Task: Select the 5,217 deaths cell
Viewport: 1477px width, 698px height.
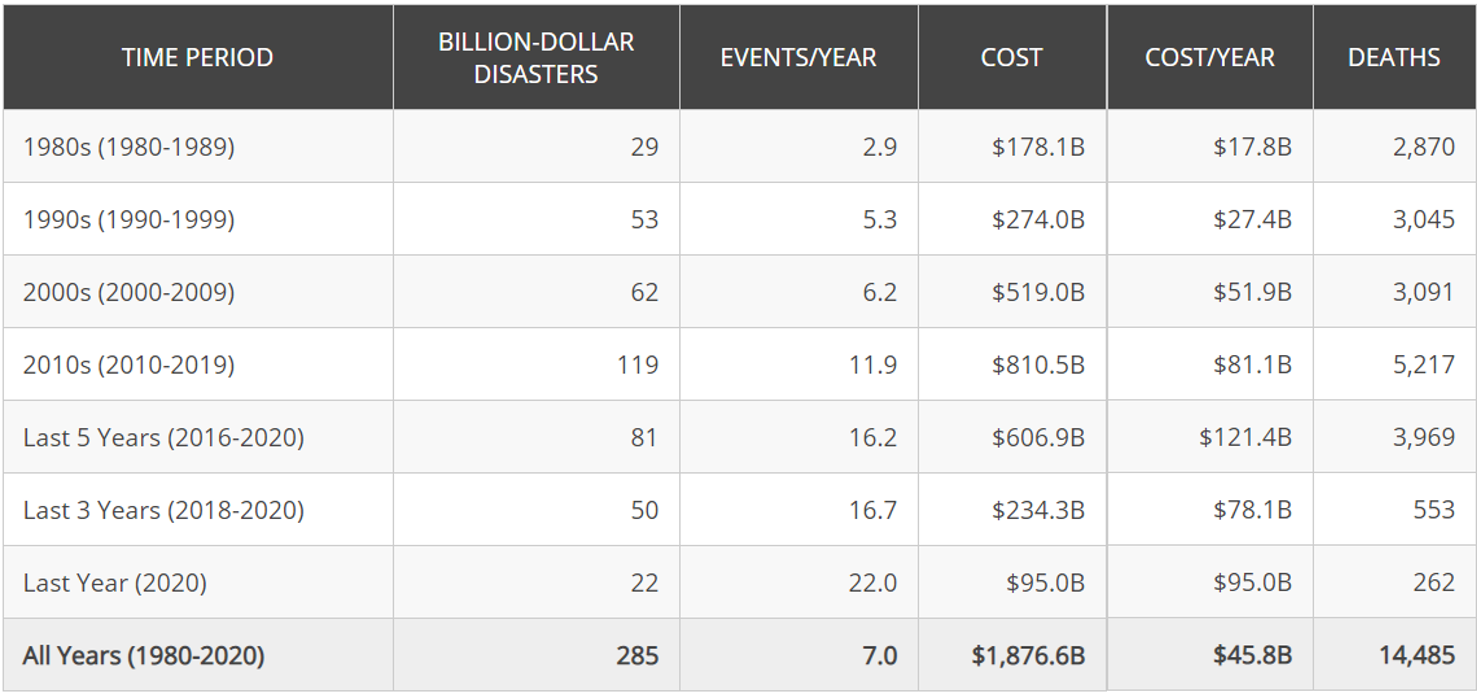Action: click(1423, 365)
